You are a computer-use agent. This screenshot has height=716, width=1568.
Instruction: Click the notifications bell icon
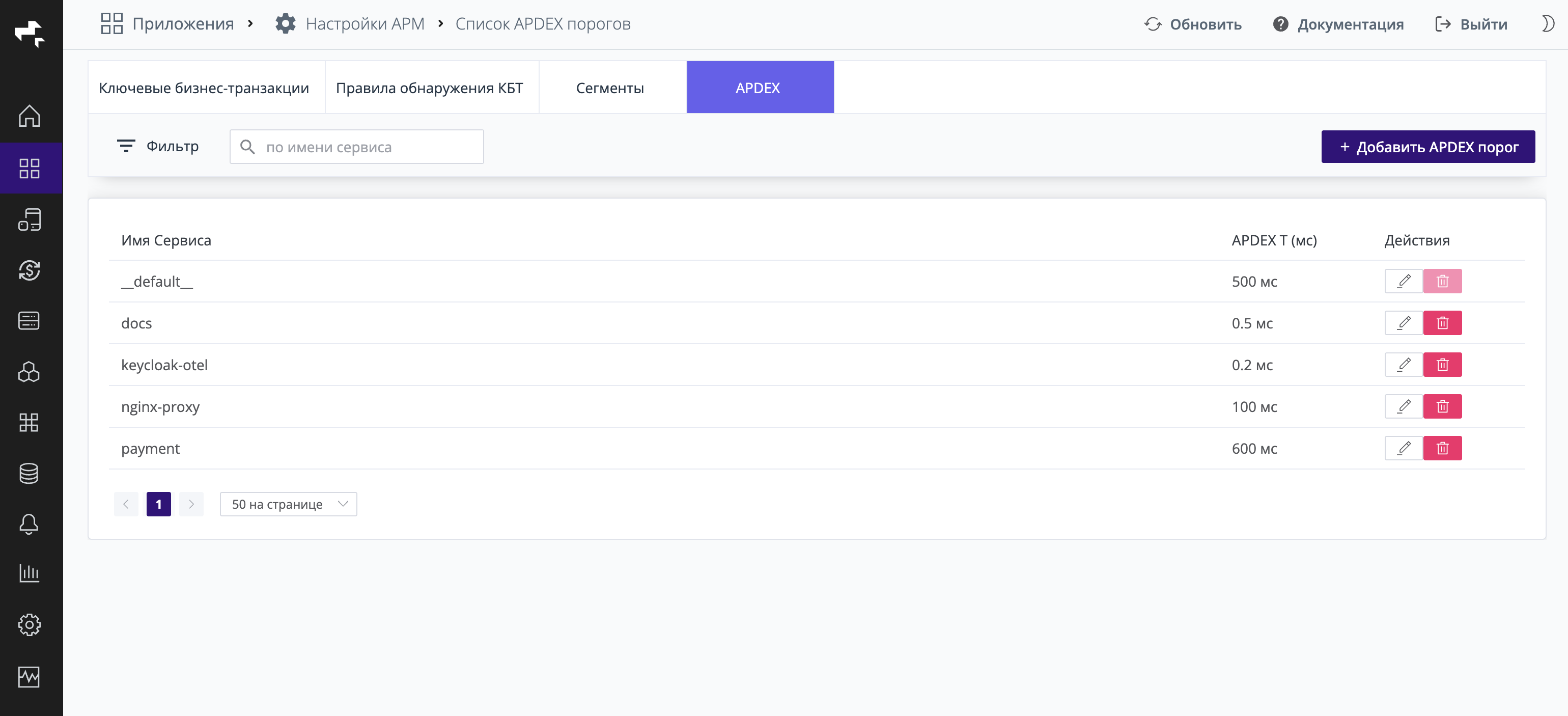click(30, 524)
